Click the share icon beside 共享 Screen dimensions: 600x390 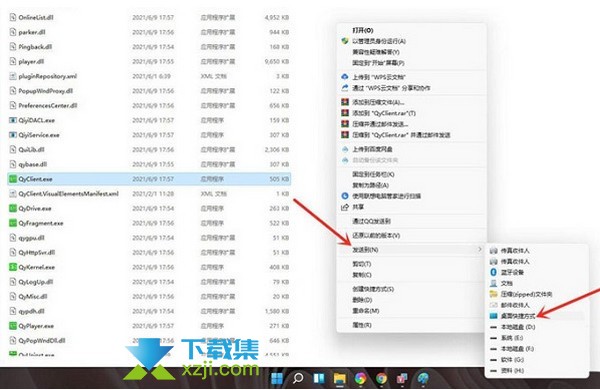345,207
